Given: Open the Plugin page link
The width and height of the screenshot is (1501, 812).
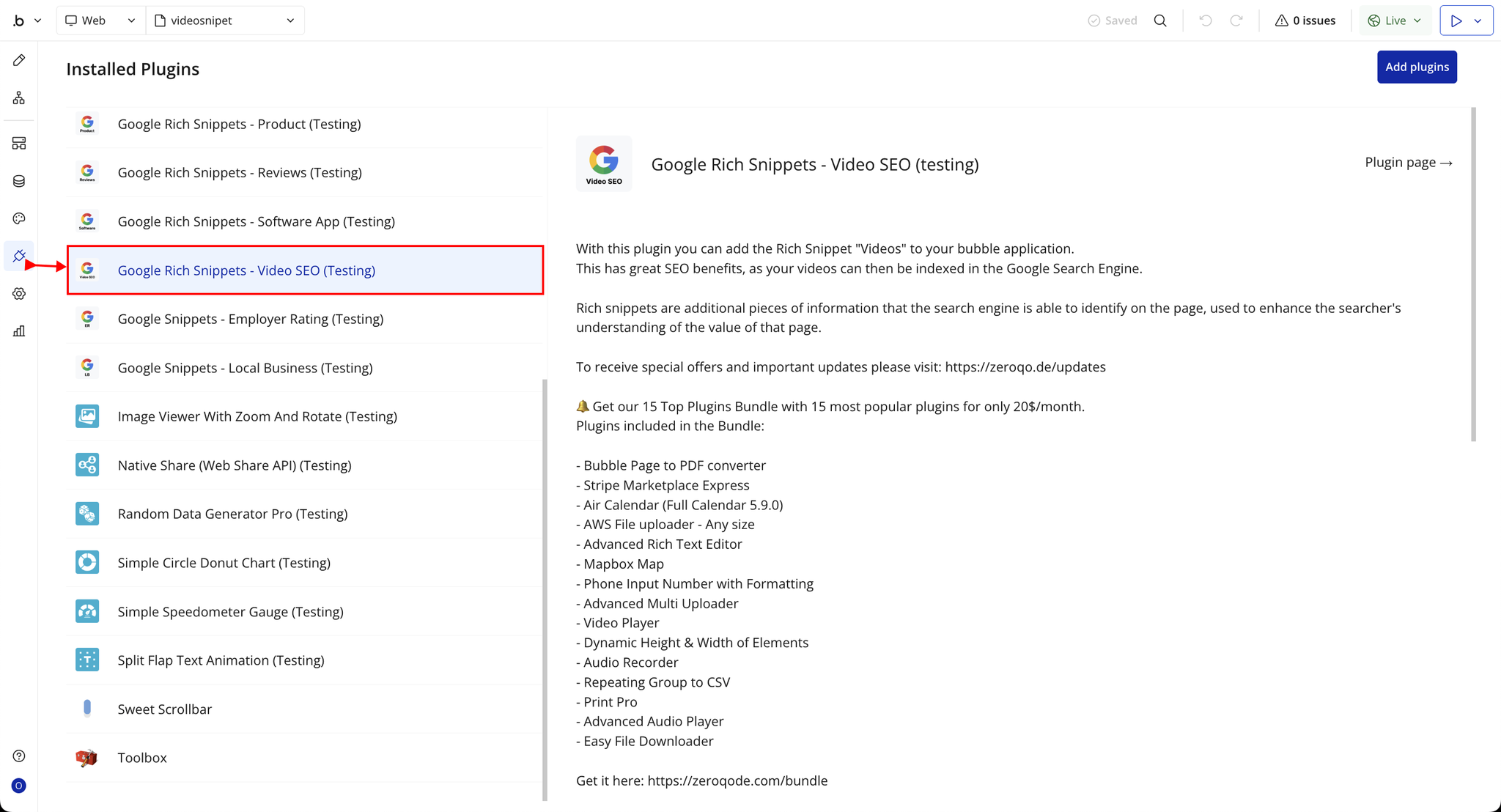Looking at the screenshot, I should [x=1408, y=163].
